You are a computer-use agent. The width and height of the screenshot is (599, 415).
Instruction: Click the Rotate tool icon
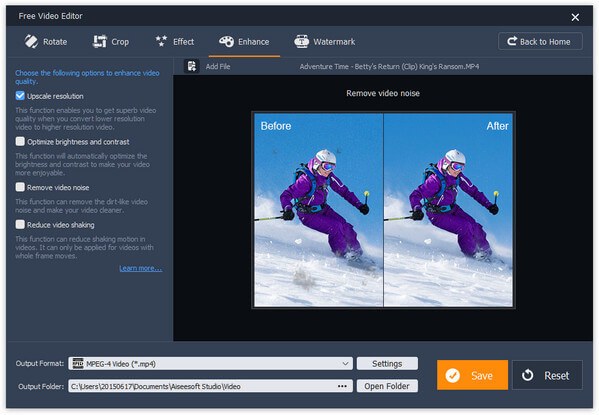click(31, 41)
